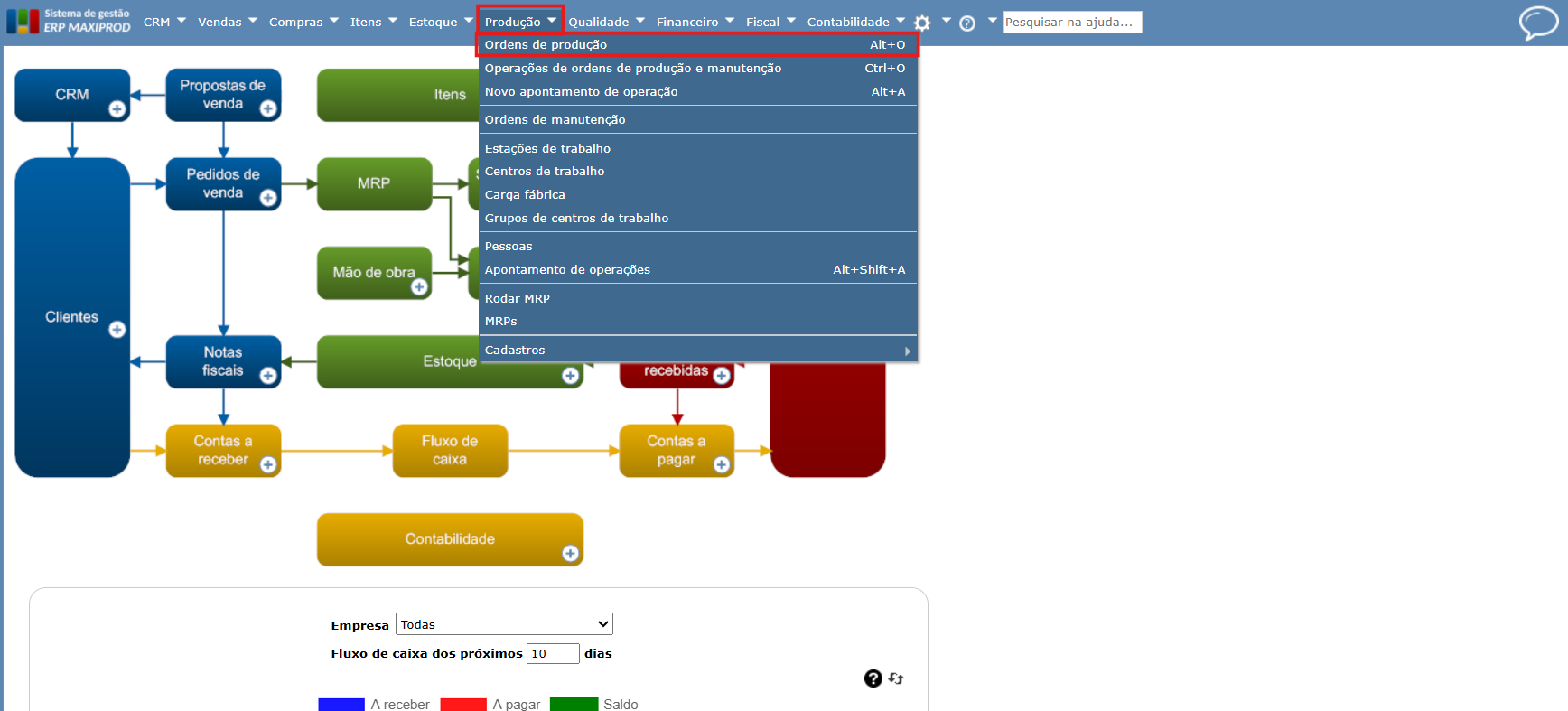The height and width of the screenshot is (711, 1568).
Task: Select Ordens de manutenção
Action: point(698,120)
